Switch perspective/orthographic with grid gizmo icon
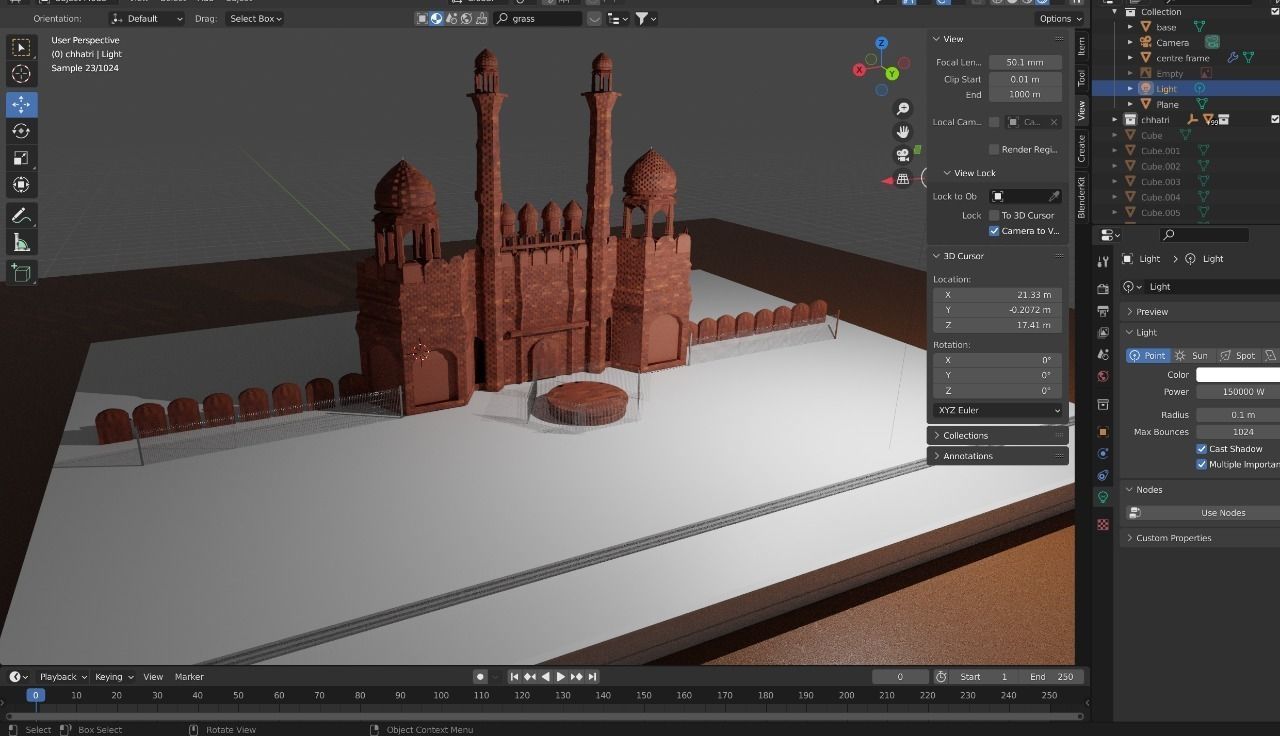This screenshot has width=1280, height=736. [903, 179]
